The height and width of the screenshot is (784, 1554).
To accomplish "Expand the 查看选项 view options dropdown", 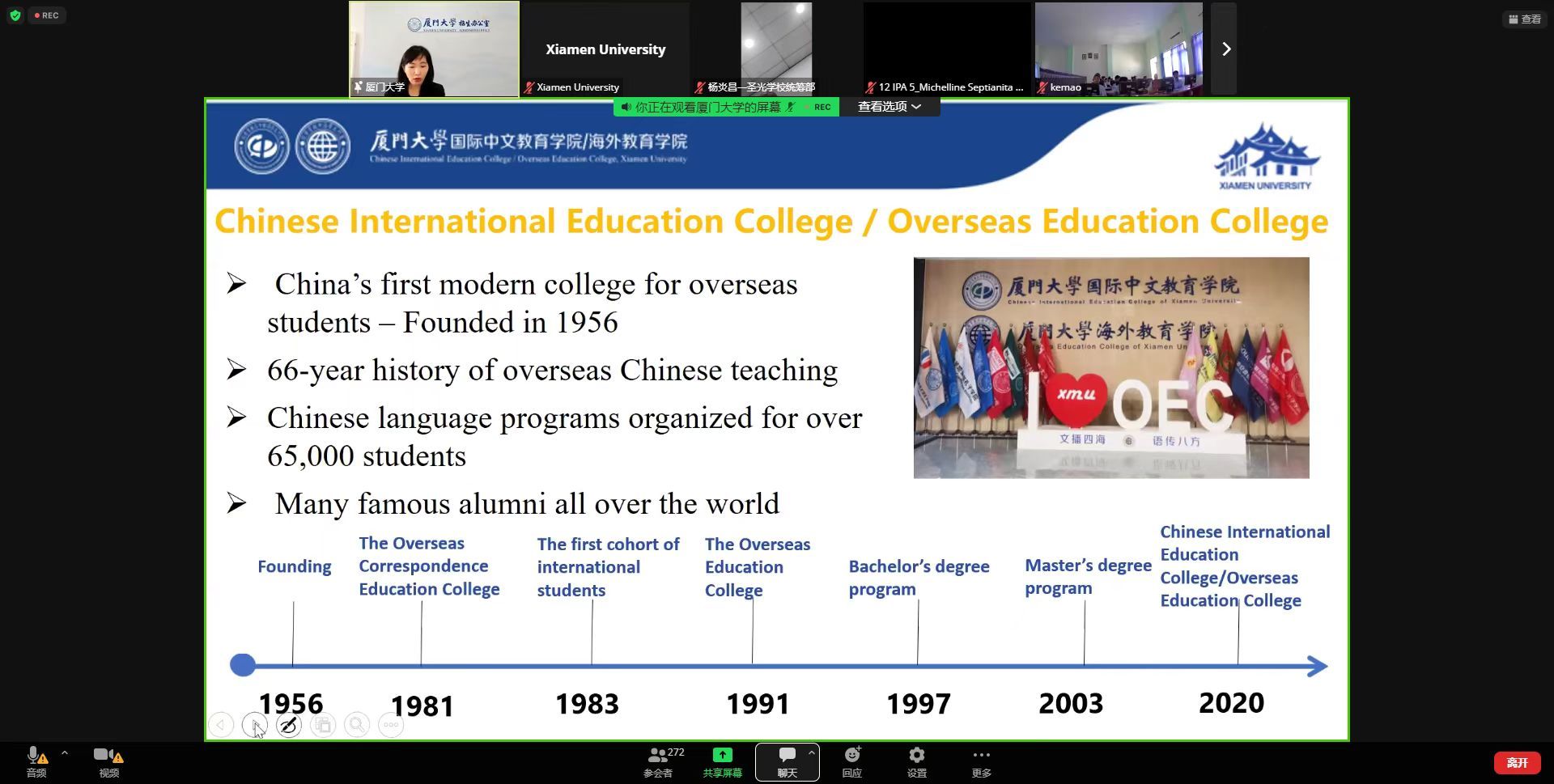I will click(x=889, y=107).
